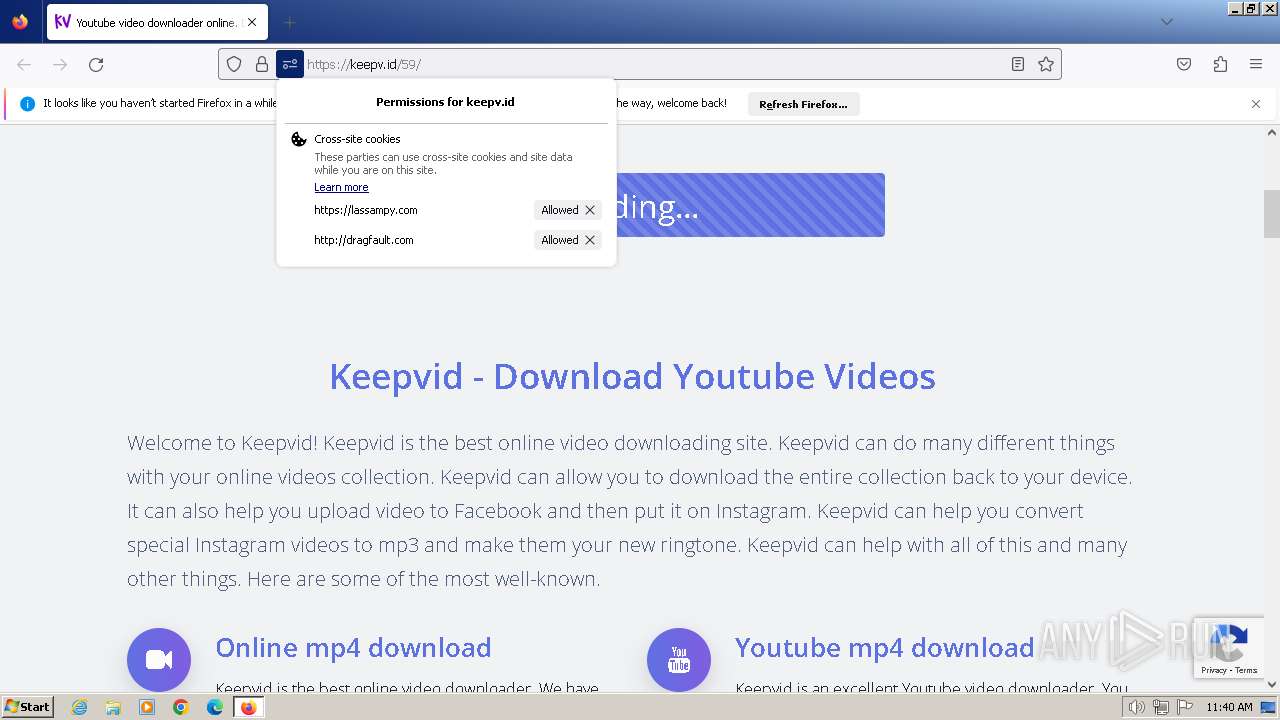Expand the list all tabs dropdown

[x=1166, y=22]
